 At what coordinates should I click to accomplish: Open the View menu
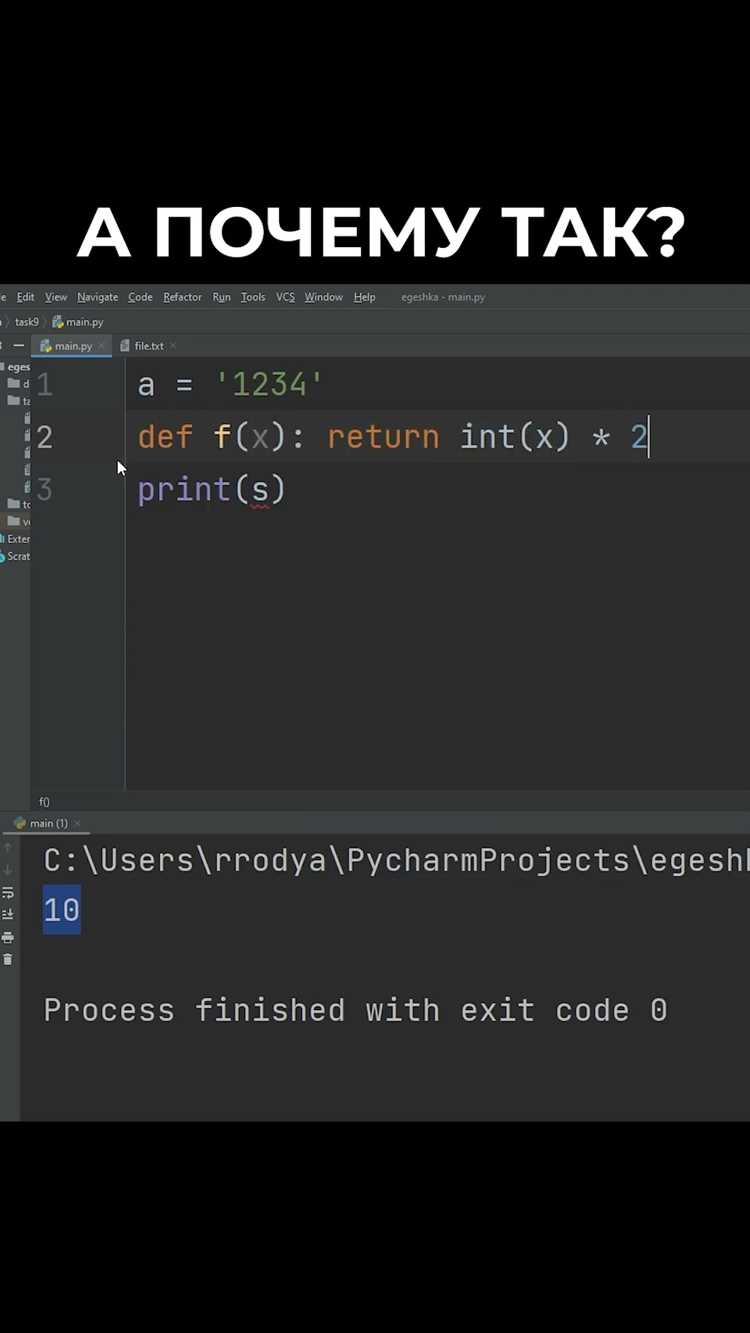56,297
